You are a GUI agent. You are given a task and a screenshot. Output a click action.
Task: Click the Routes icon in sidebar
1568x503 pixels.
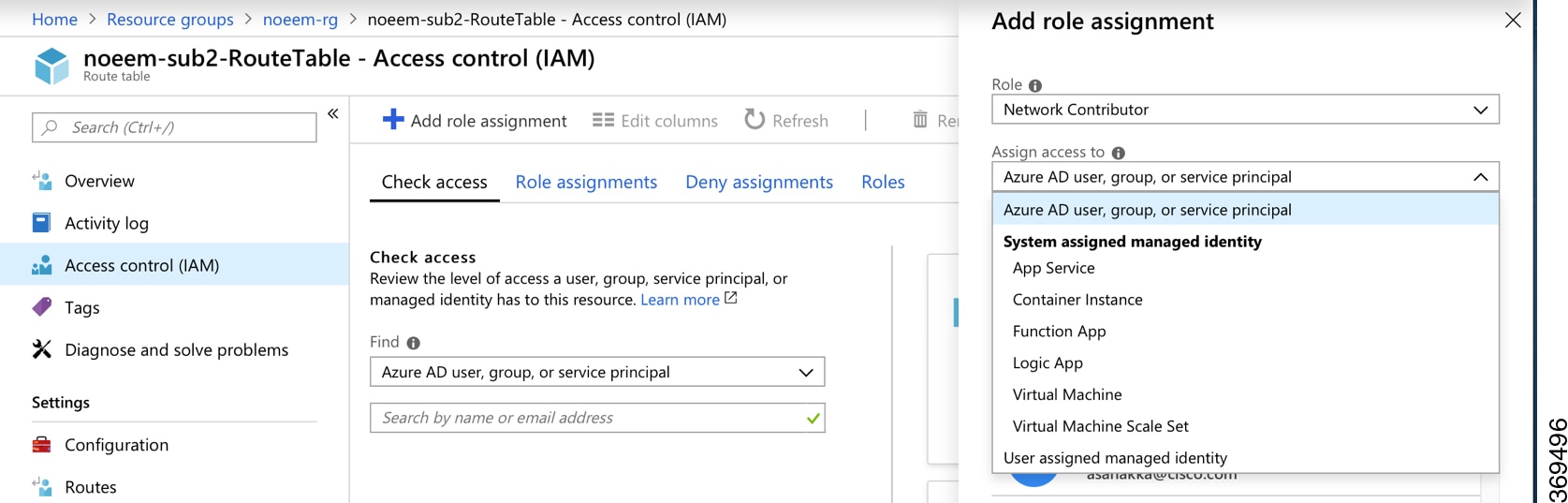(x=42, y=487)
